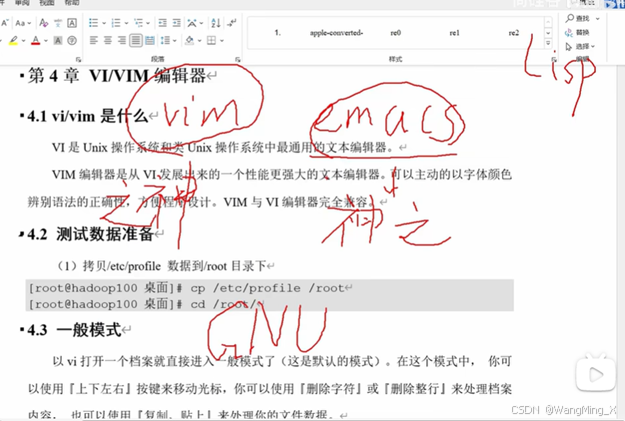Toggle the Character Border button
Screen dimensions: 625x421
point(72,23)
